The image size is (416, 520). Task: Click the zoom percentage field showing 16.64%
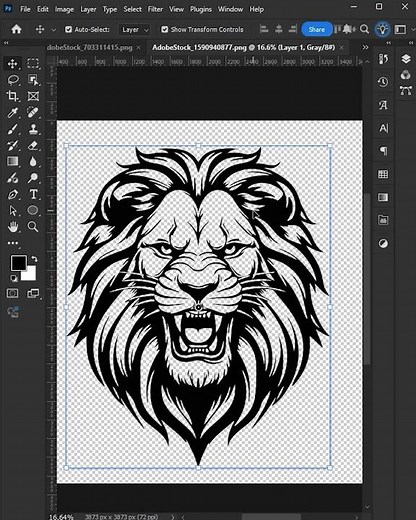coord(61,517)
